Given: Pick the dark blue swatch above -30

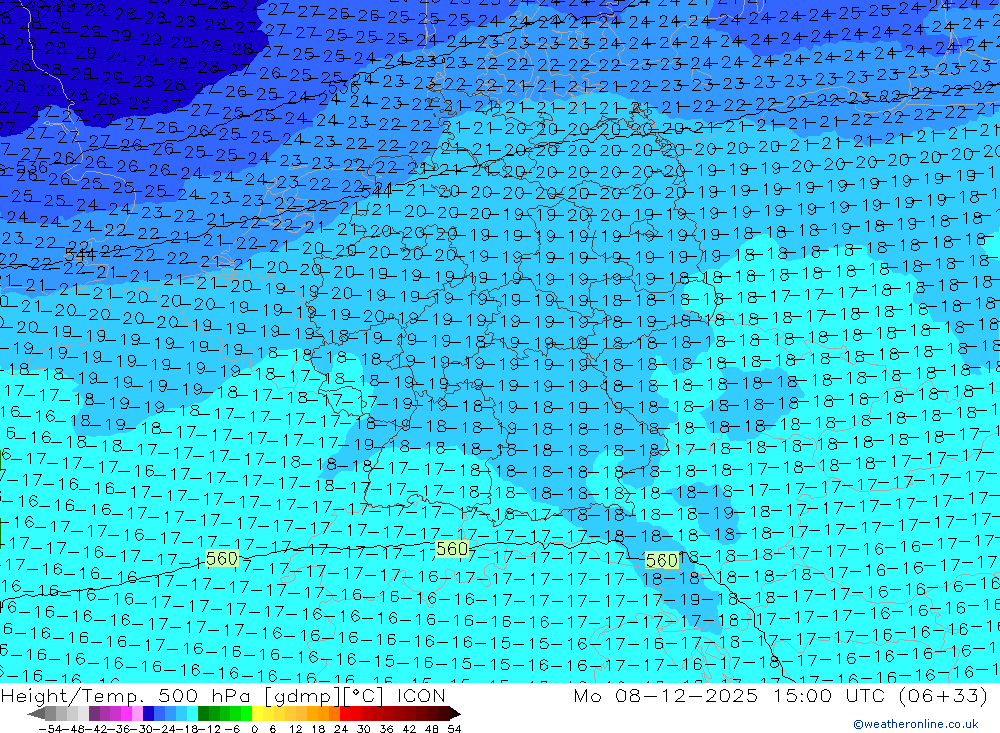Looking at the screenshot, I should point(148,713).
